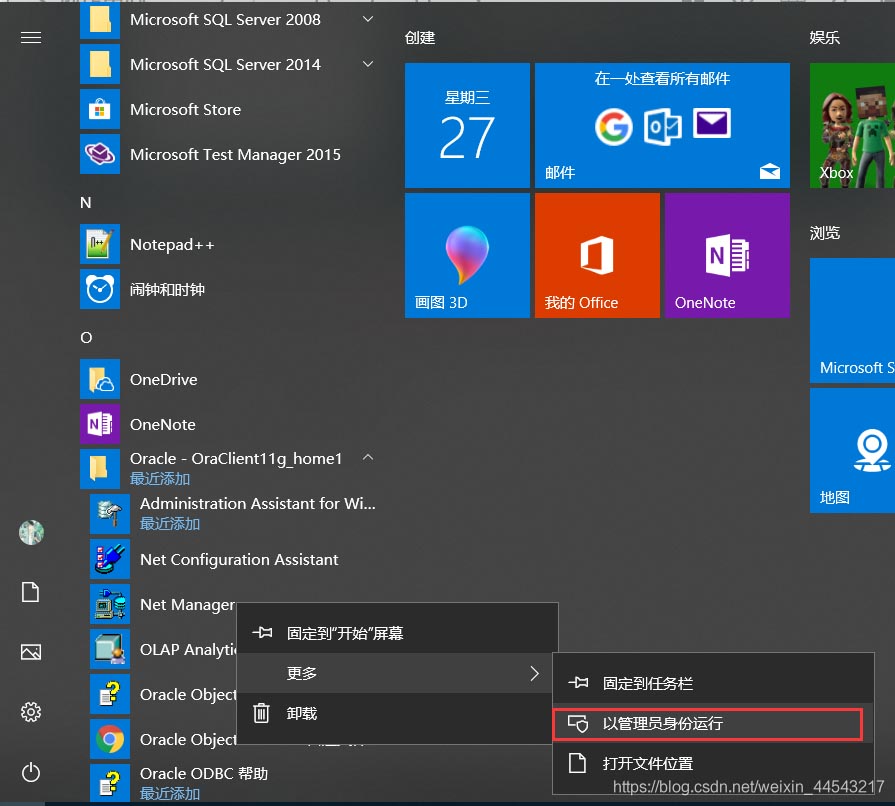Image resolution: width=895 pixels, height=806 pixels.
Task: Jump to letter N section header
Action: (86, 203)
